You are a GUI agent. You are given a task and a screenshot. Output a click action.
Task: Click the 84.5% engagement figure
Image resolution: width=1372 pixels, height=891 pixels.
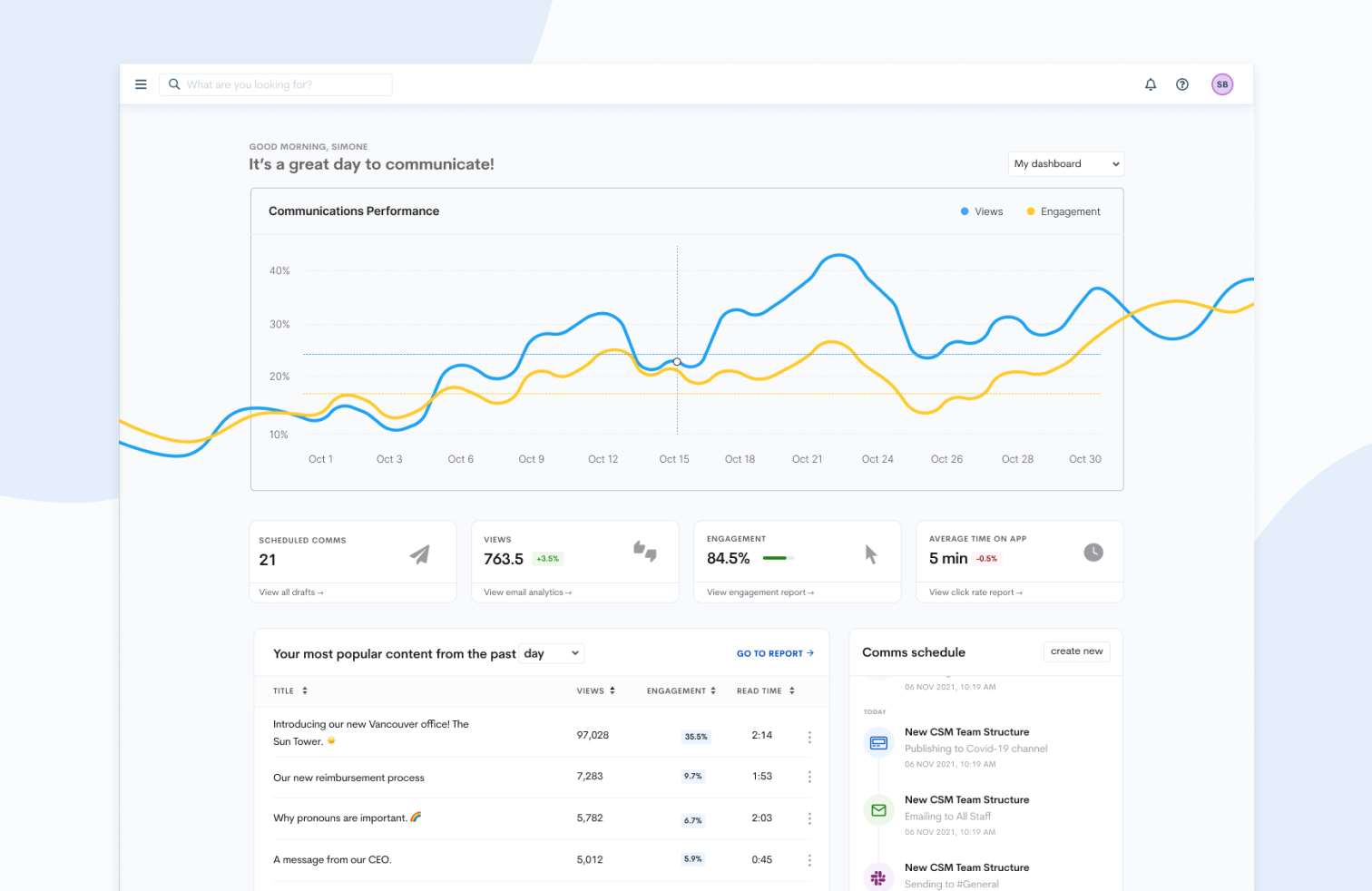729,558
